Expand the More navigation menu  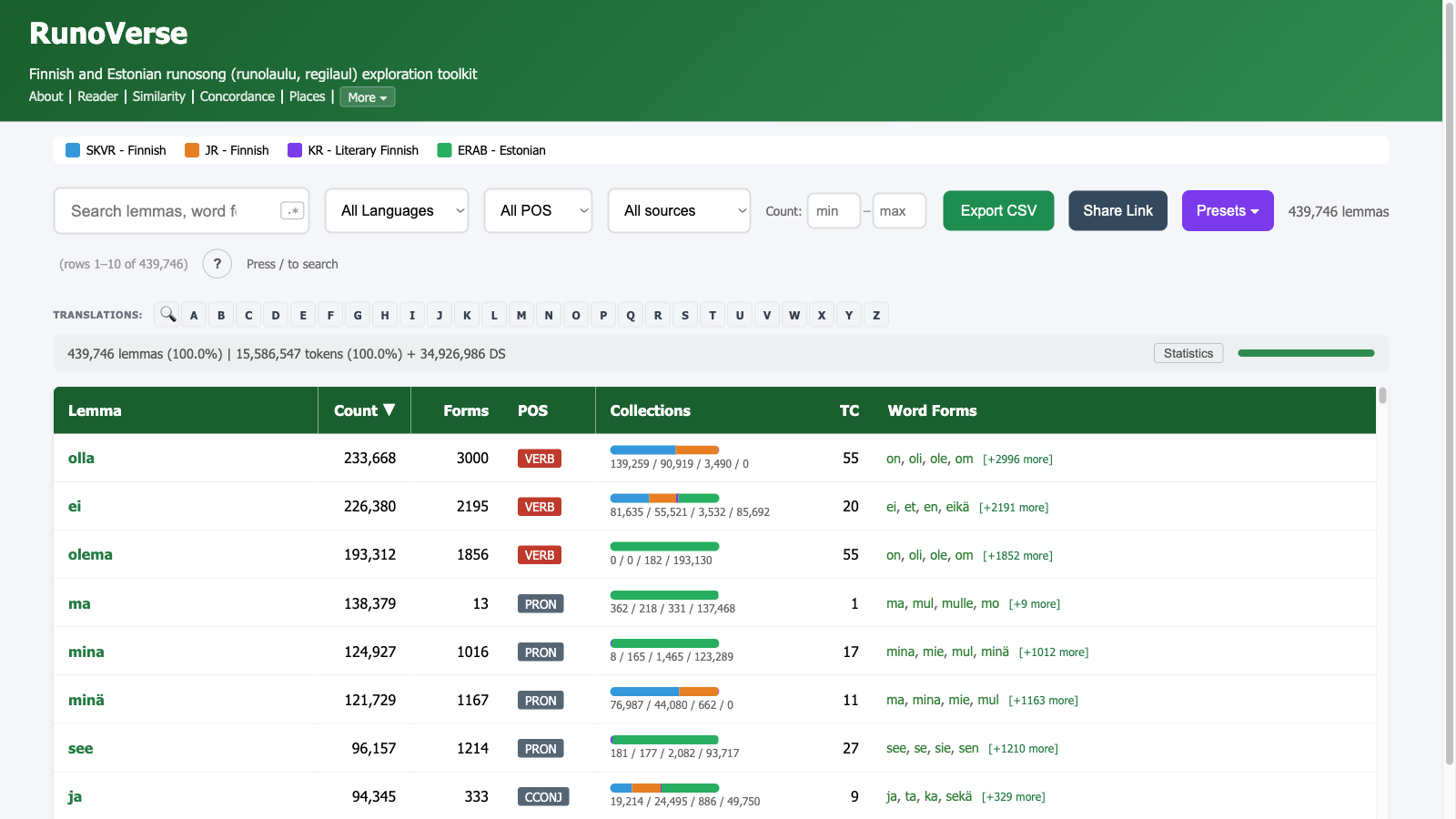tap(368, 97)
